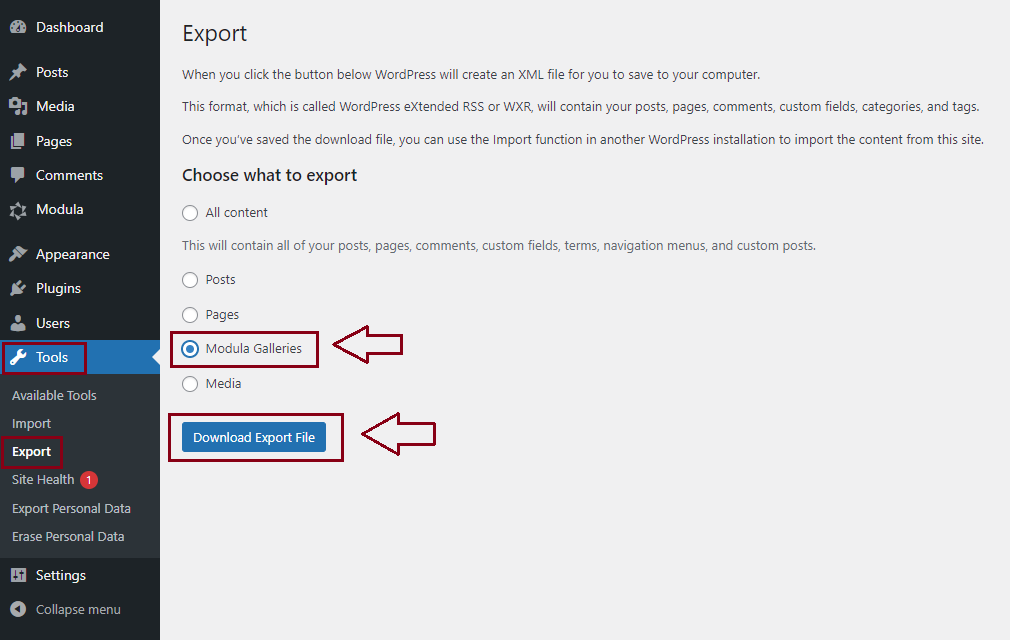
Task: Click the Dashboard gauge icon
Action: tap(18, 27)
